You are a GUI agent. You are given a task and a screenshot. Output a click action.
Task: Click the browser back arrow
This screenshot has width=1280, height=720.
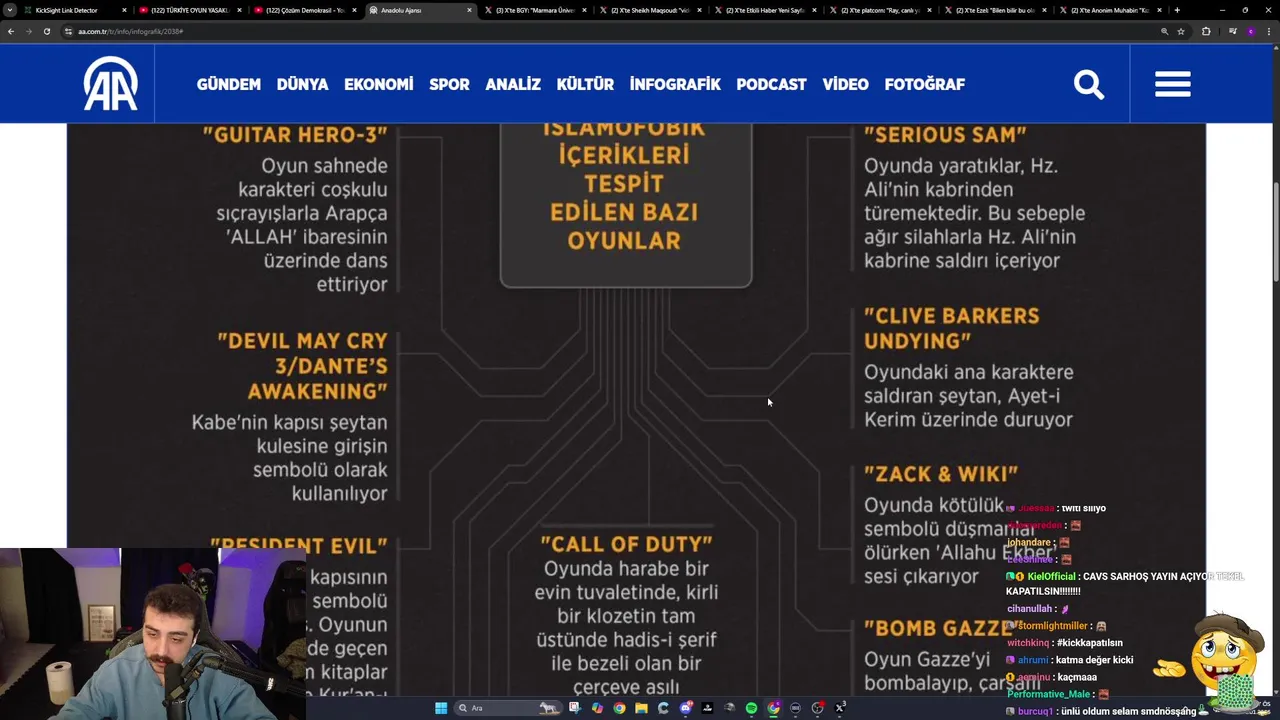[x=10, y=31]
